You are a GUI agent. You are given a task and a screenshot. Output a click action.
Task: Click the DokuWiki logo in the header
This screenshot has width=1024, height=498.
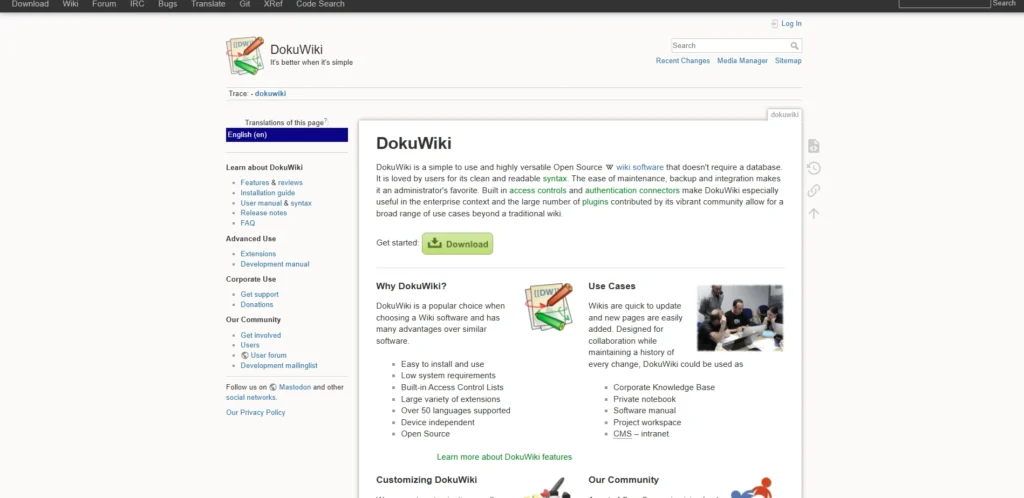click(245, 55)
